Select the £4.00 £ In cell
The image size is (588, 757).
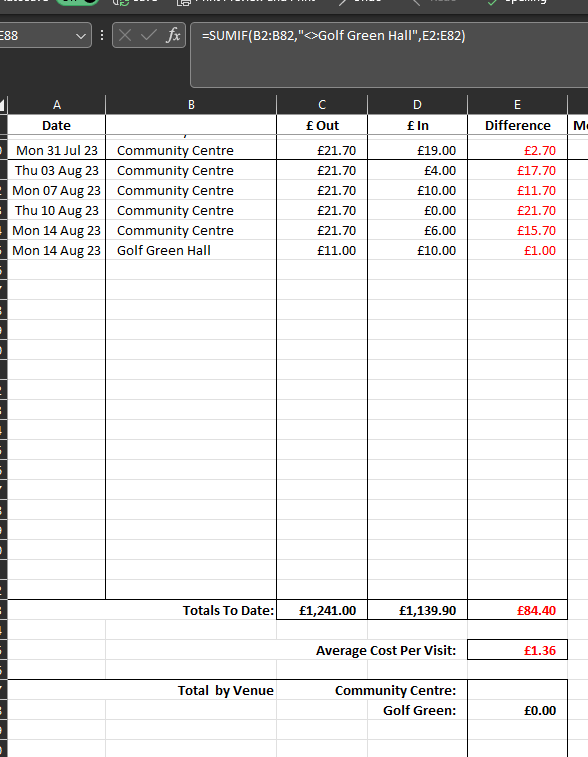tap(418, 170)
